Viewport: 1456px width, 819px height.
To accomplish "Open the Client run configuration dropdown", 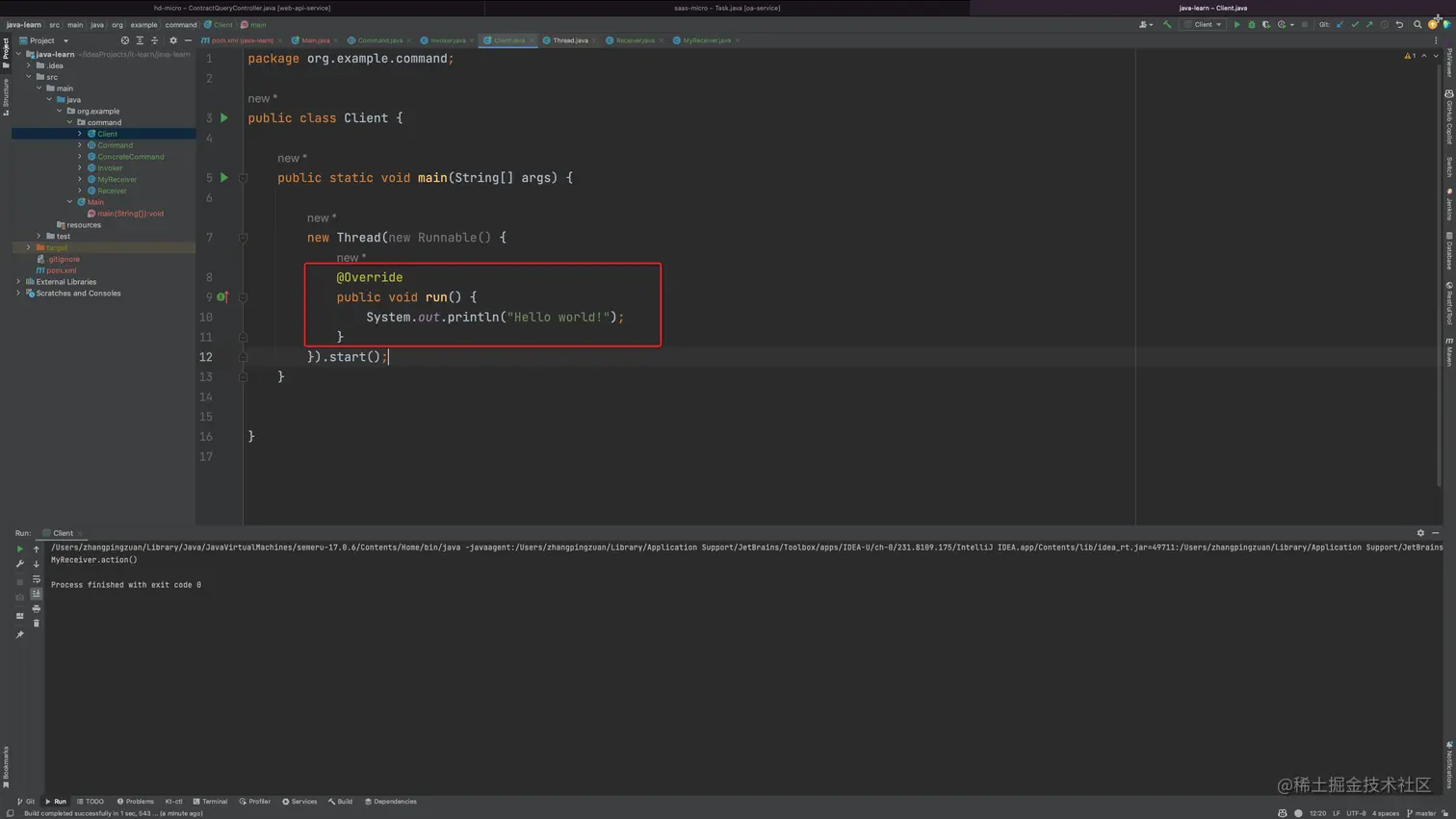I will pos(1204,25).
